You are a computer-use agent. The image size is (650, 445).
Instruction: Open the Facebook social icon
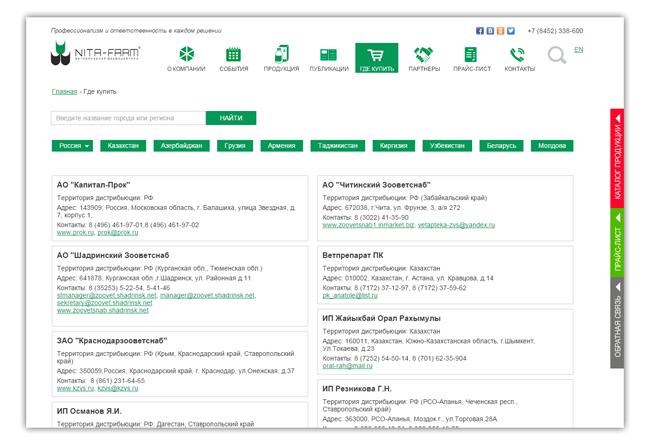[480, 31]
